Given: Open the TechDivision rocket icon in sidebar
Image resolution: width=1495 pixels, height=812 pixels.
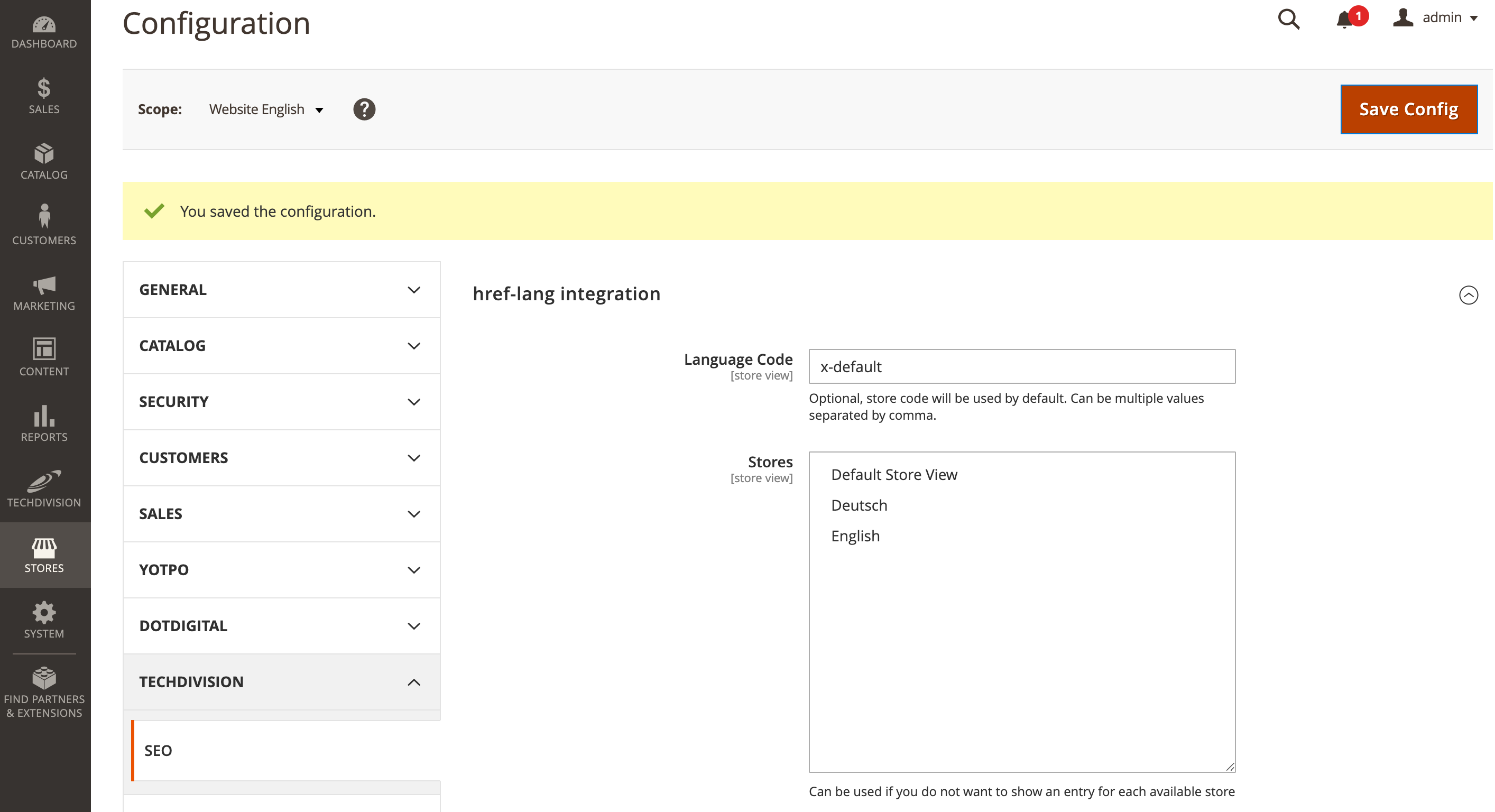Looking at the screenshot, I should pyautogui.click(x=44, y=486).
